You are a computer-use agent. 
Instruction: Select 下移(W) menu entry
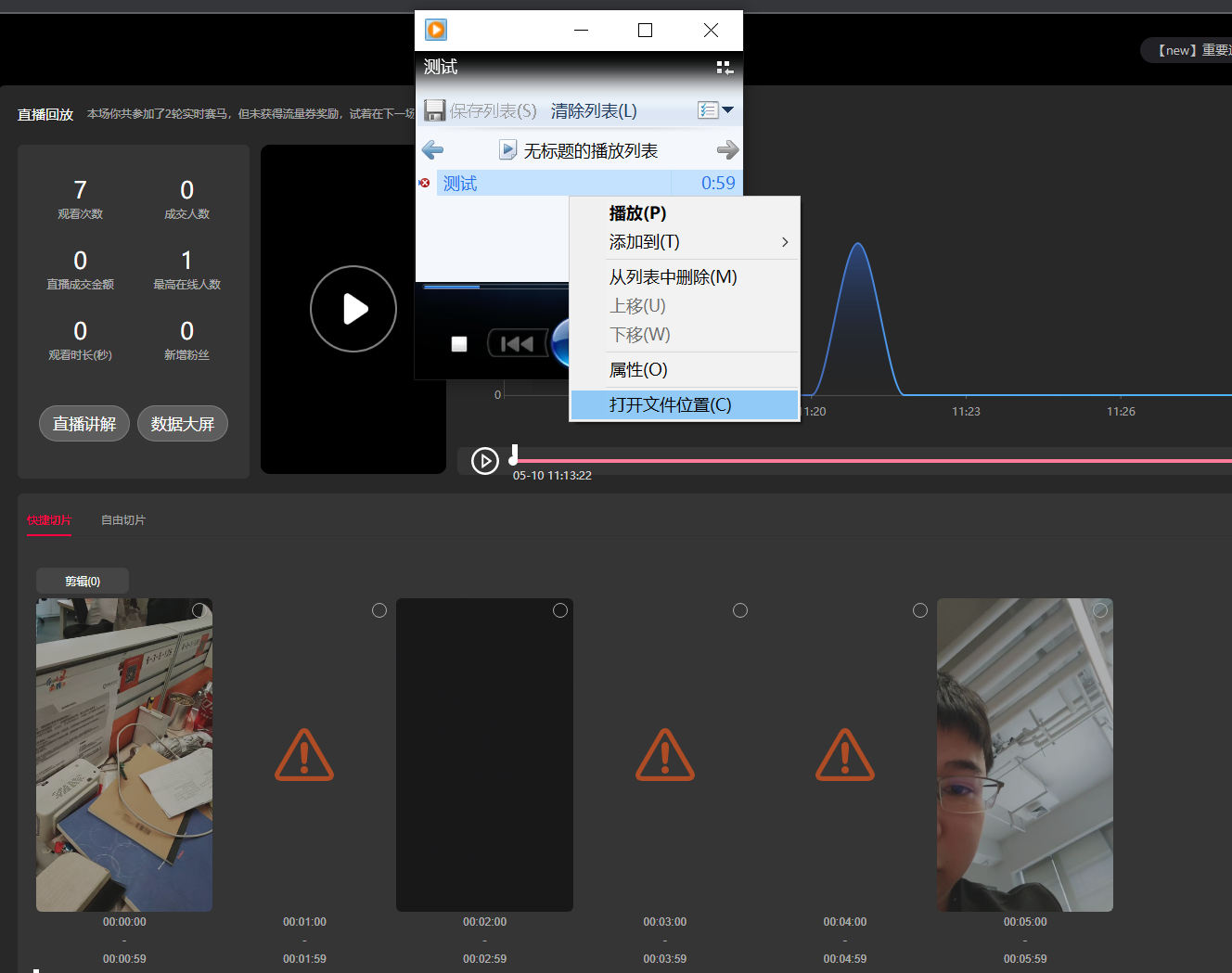click(x=684, y=335)
